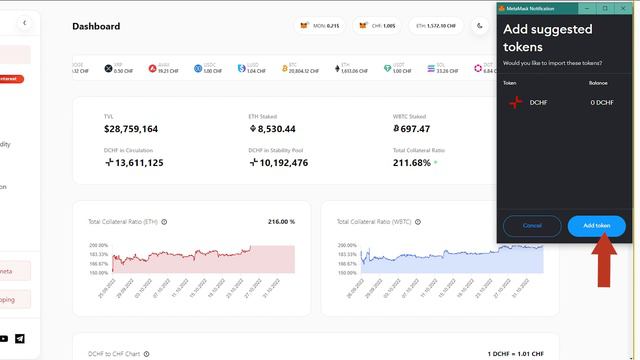Open info for Total Collateral Ratio (ETH)

pos(164,222)
